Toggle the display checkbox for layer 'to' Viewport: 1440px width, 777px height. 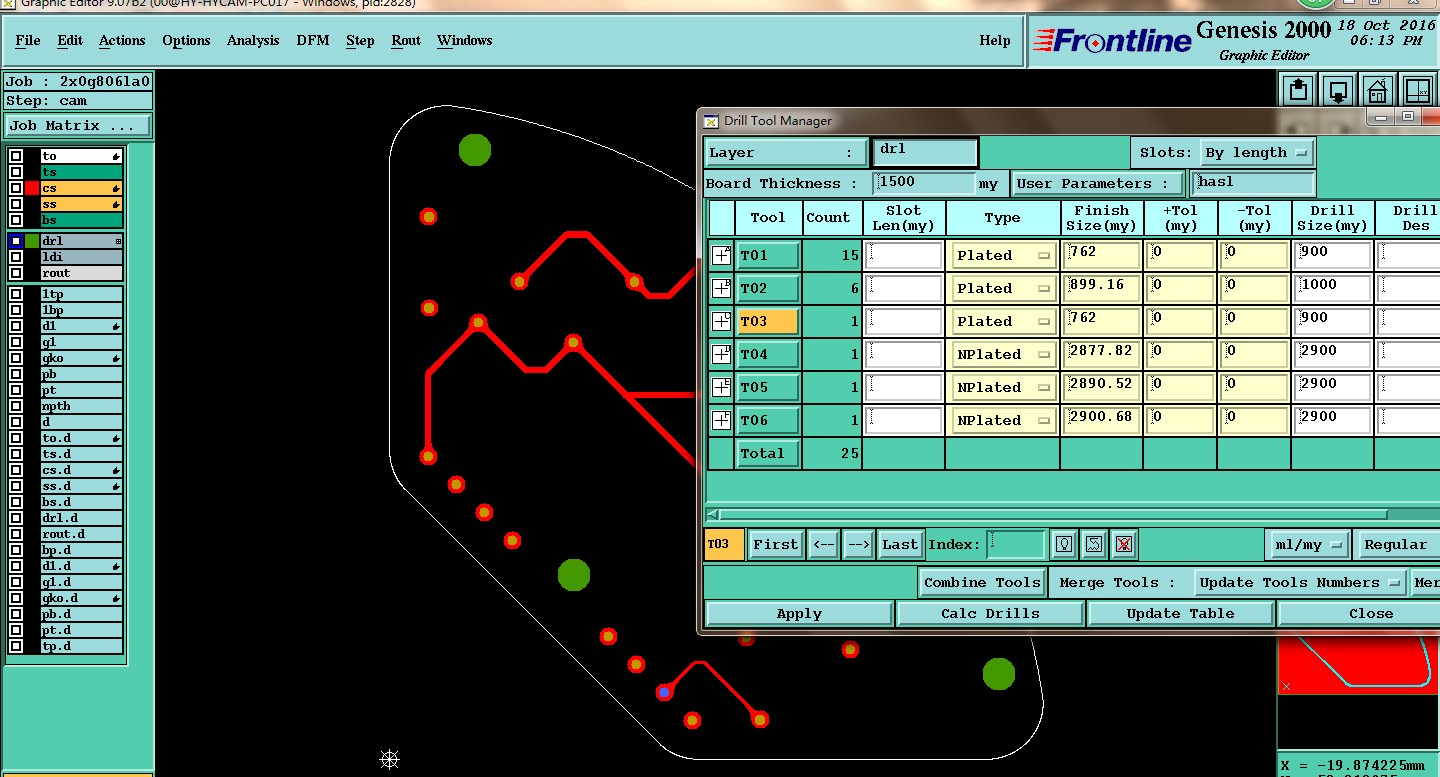pos(16,156)
